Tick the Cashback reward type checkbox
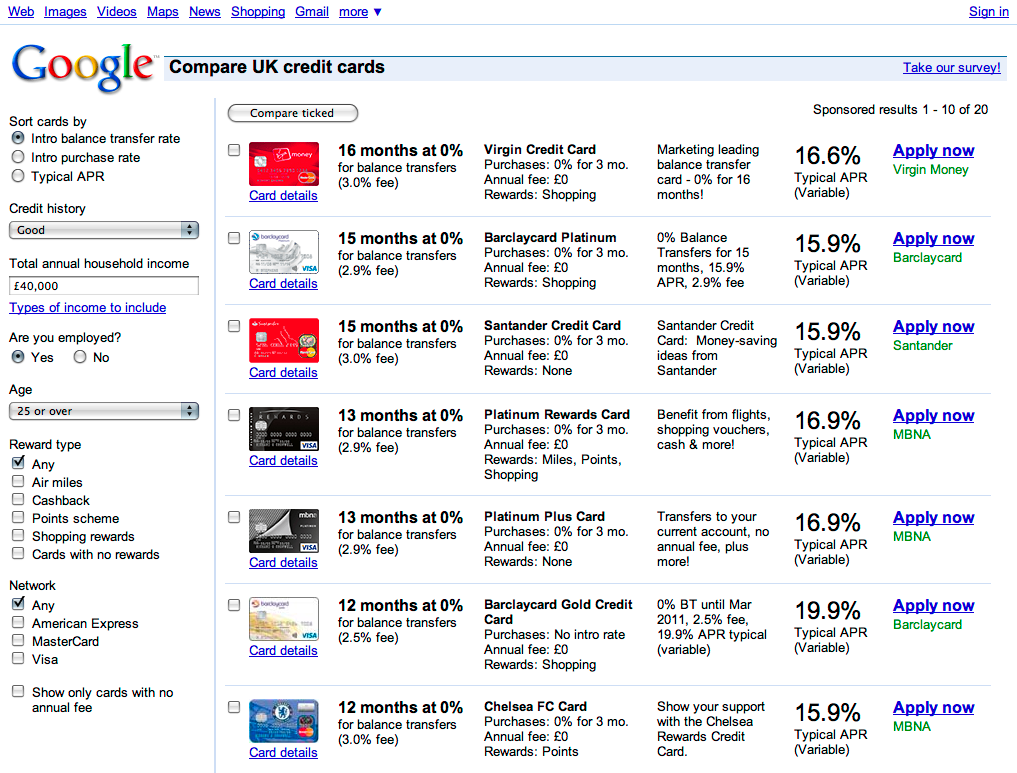This screenshot has width=1017, height=773. click(x=18, y=499)
